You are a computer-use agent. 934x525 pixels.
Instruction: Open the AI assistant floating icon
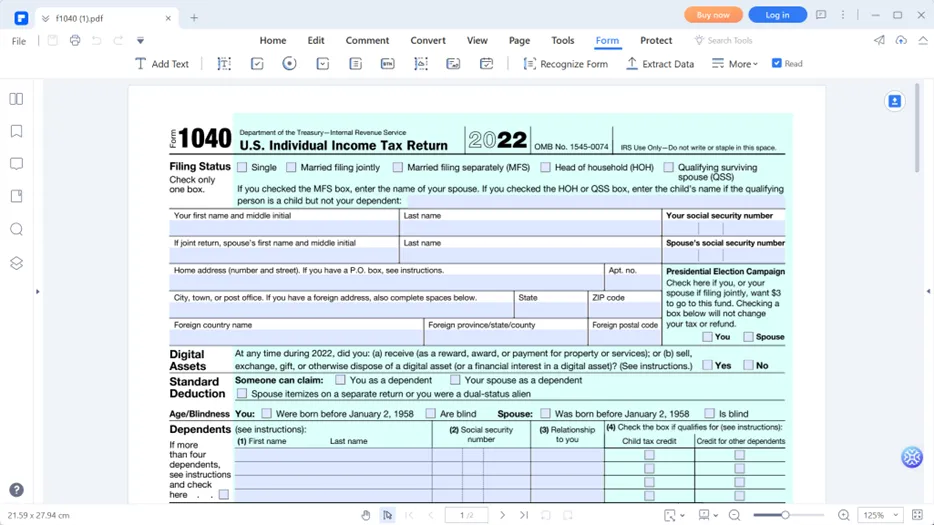click(x=911, y=457)
